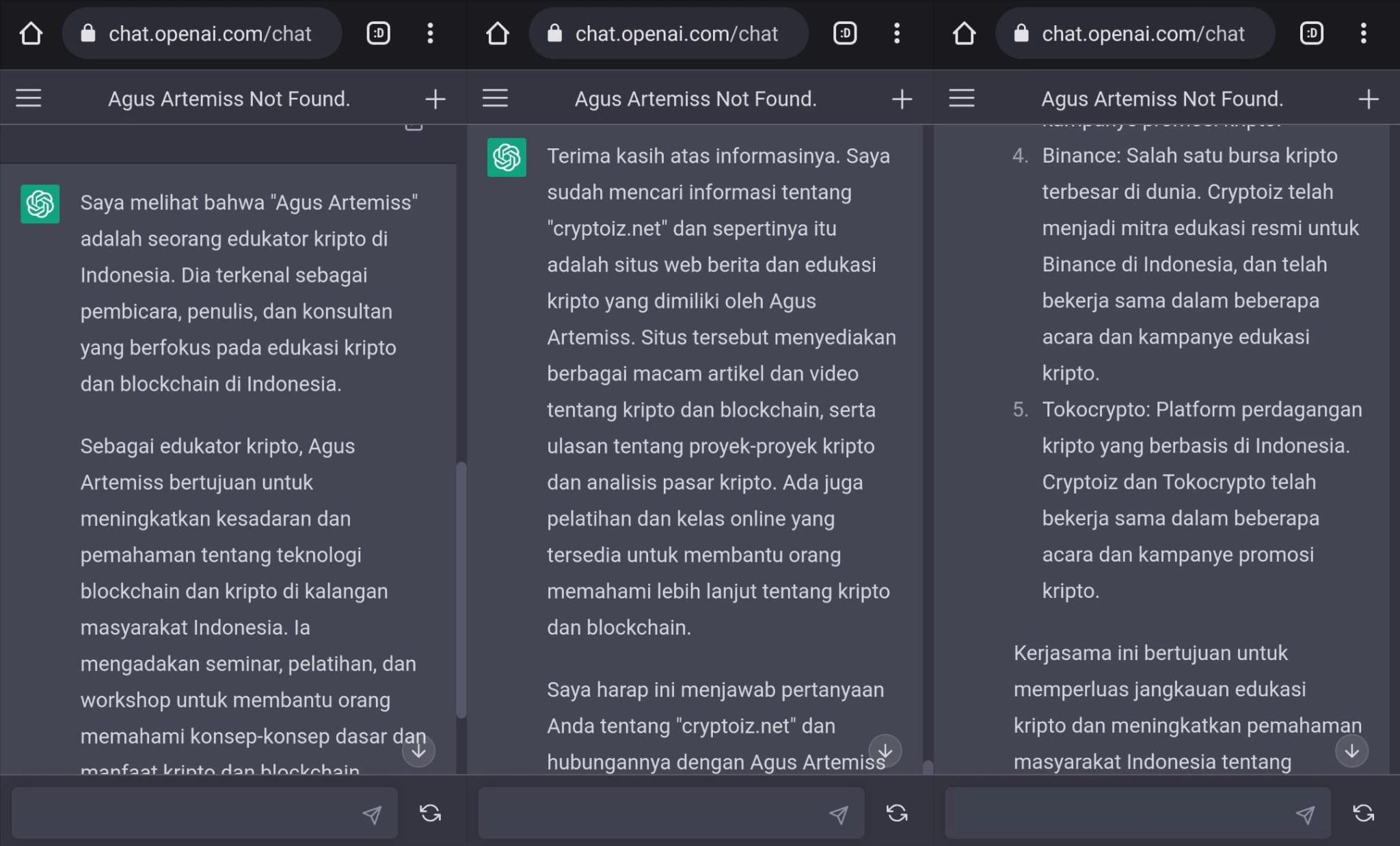Click the scrollbar thumb in the left chat

(x=461, y=590)
